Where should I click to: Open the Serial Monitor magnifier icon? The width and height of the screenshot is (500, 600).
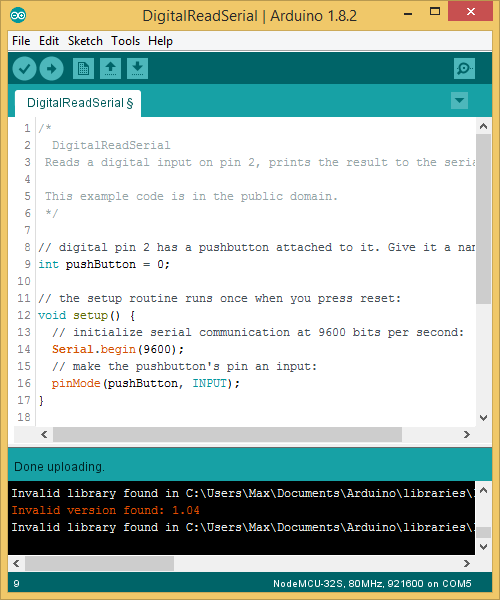(x=464, y=69)
